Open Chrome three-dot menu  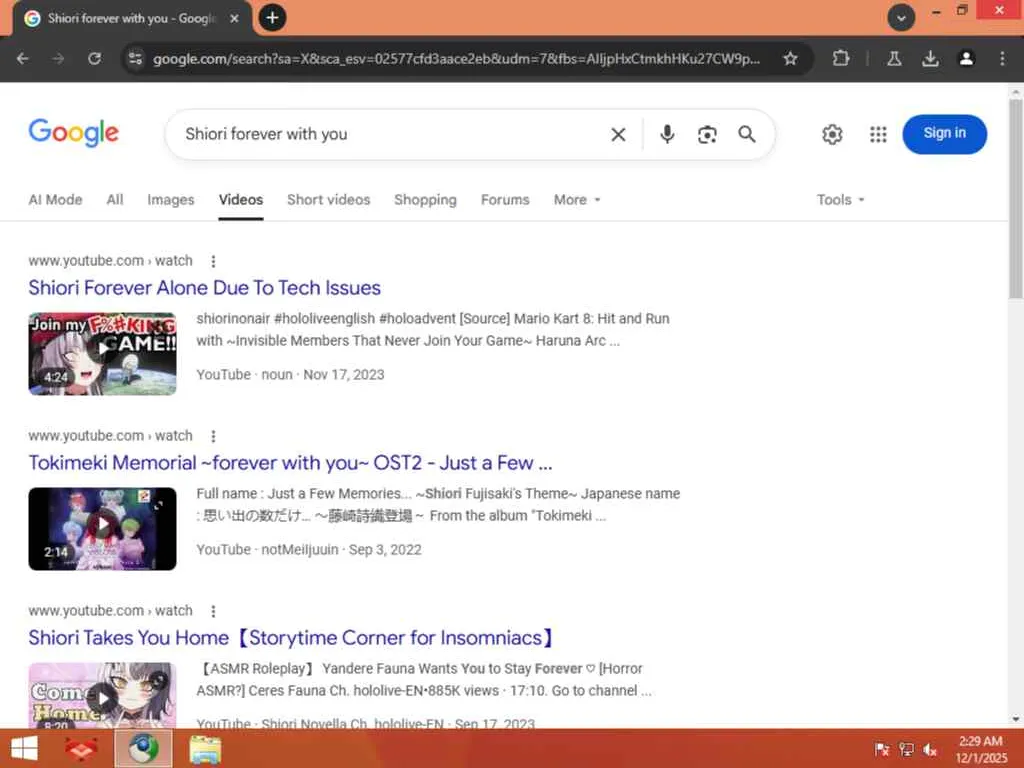(1002, 59)
